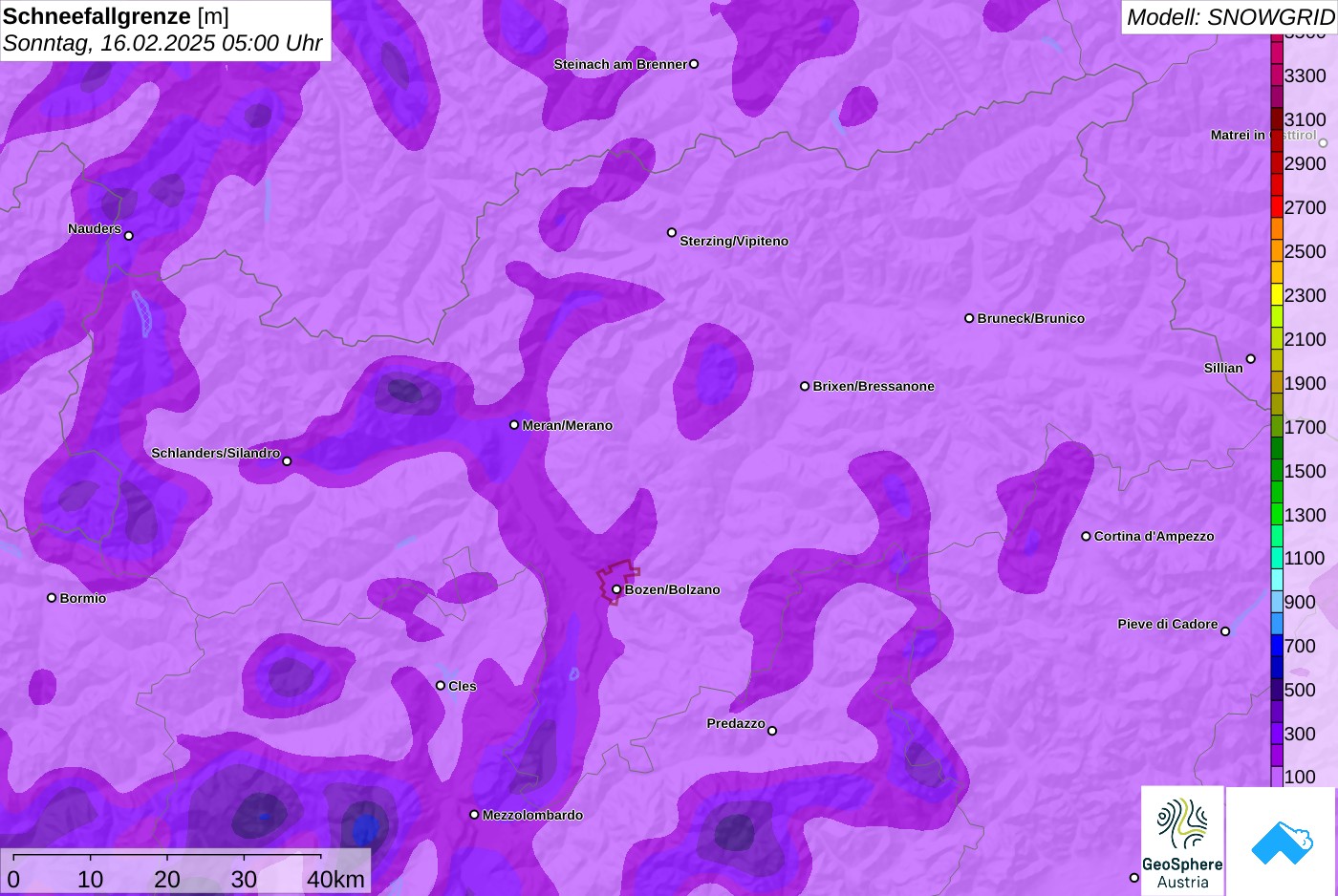Click the yellow legend swatch at 2300
The height and width of the screenshot is (896, 1338).
(1277, 295)
